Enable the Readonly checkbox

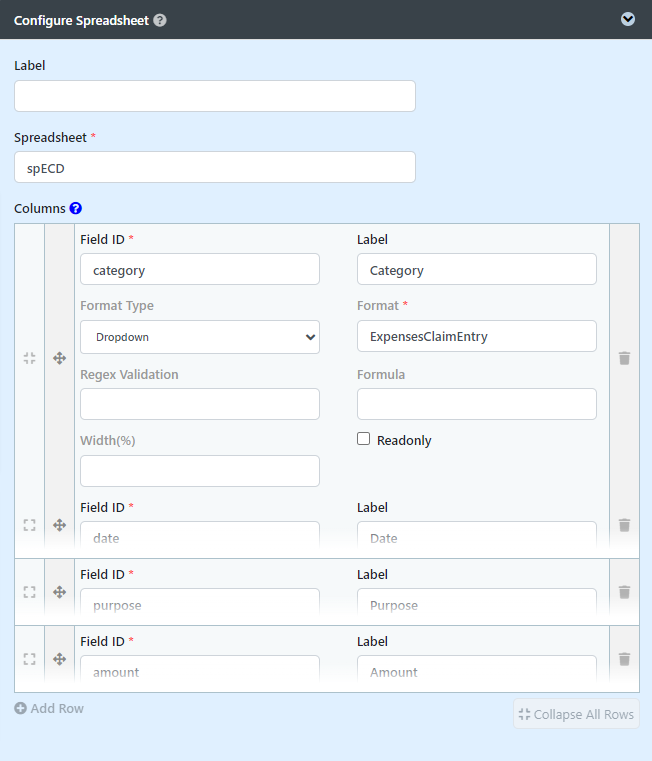click(364, 439)
